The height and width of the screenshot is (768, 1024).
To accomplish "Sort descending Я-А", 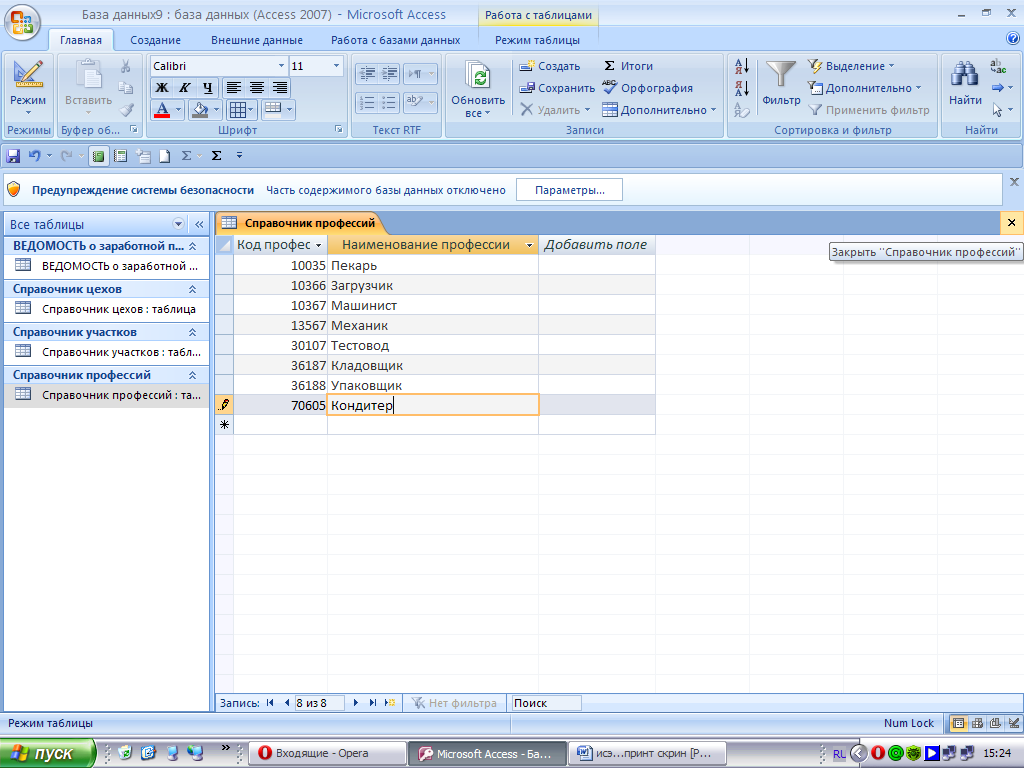I will [742, 88].
